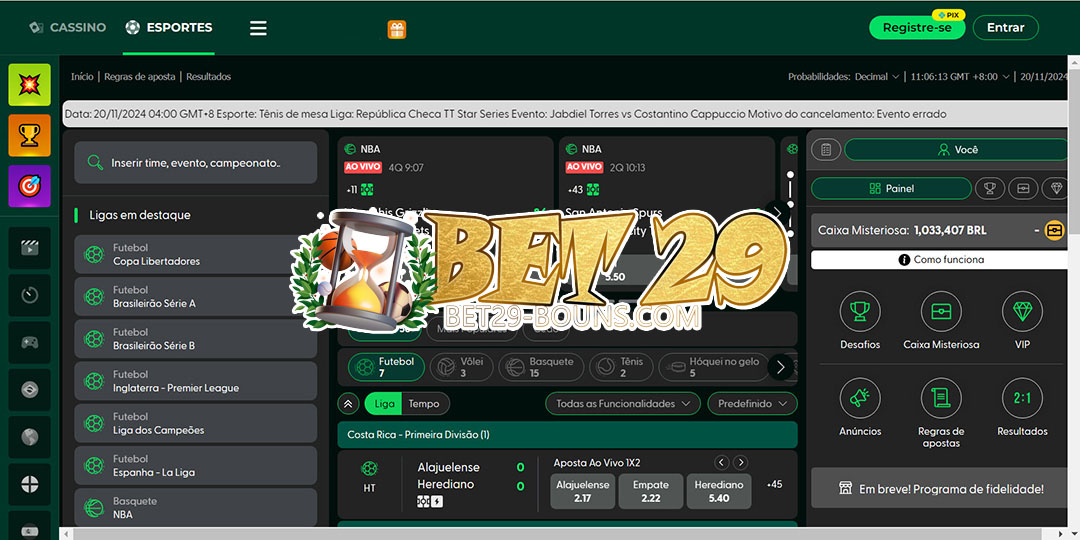
Task: Open the Você tab
Action: tap(957, 149)
